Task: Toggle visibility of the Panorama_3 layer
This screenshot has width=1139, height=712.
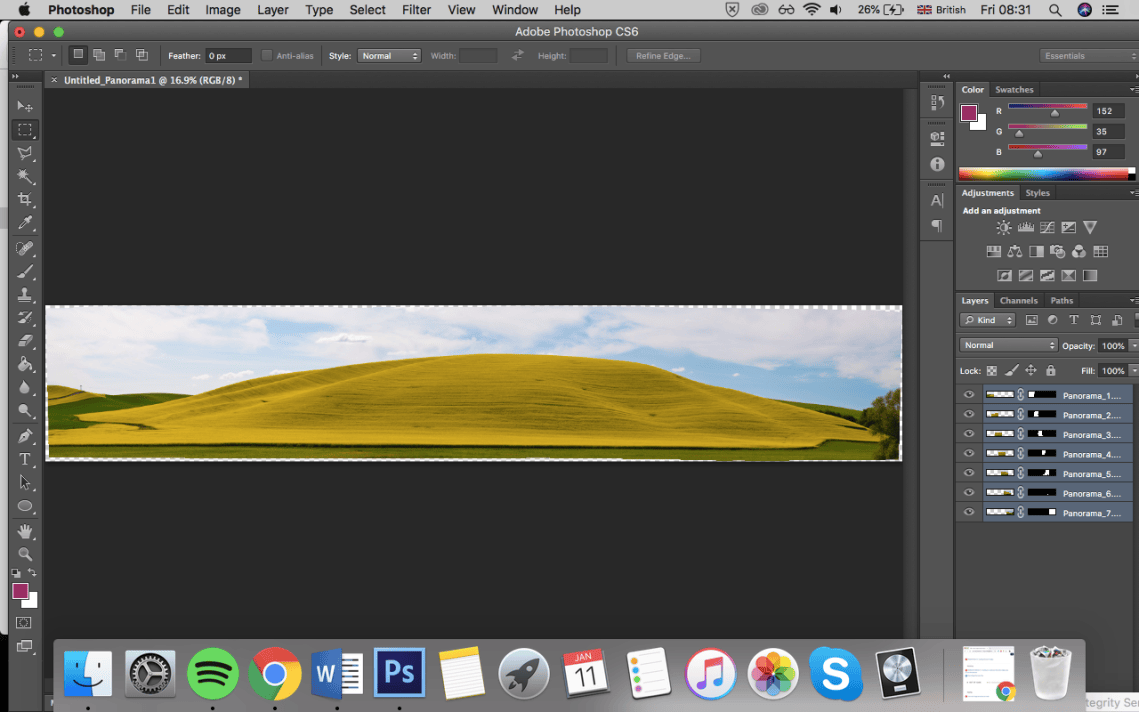Action: [x=968, y=434]
